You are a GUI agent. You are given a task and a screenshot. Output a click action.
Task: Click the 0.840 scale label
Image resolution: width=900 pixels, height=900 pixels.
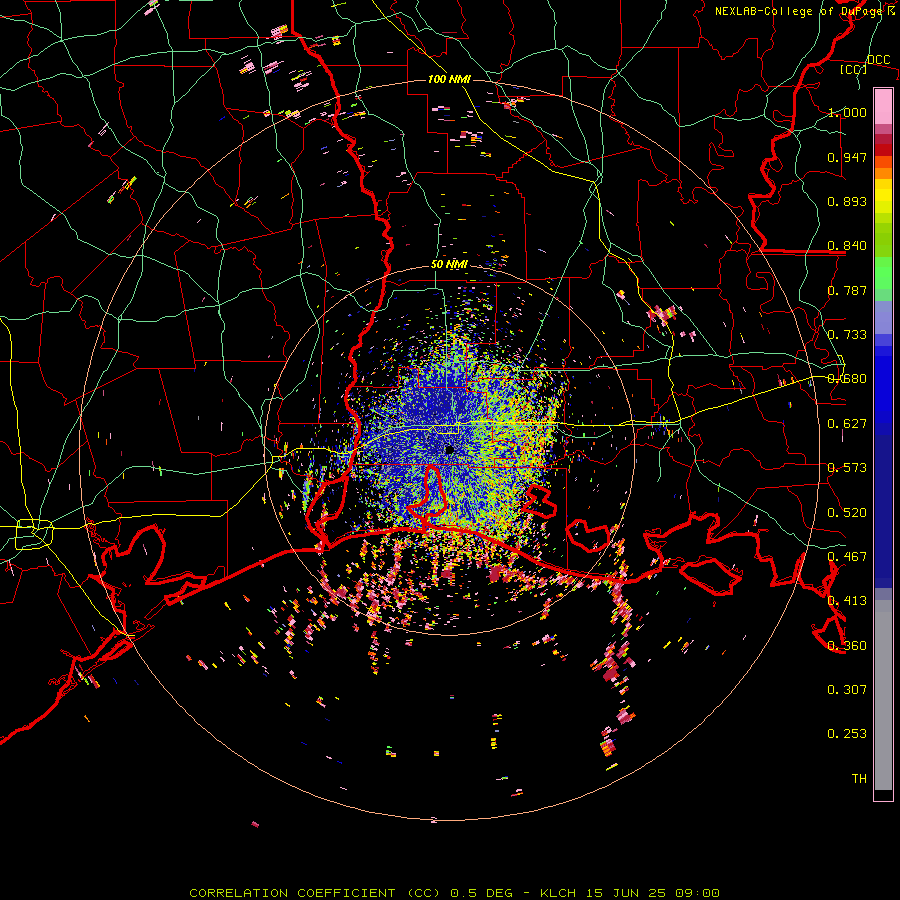(847, 246)
